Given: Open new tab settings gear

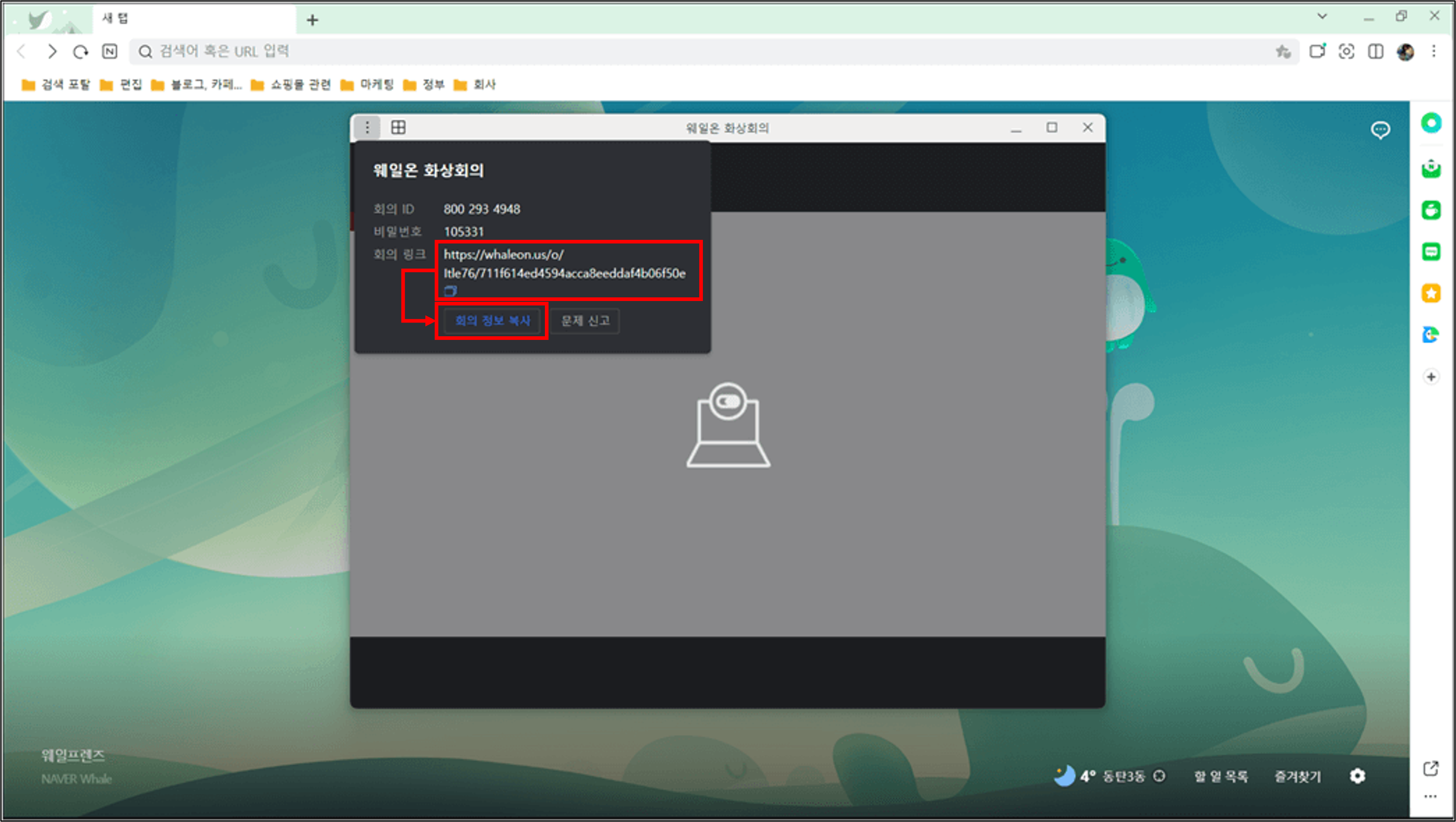Looking at the screenshot, I should [x=1357, y=776].
